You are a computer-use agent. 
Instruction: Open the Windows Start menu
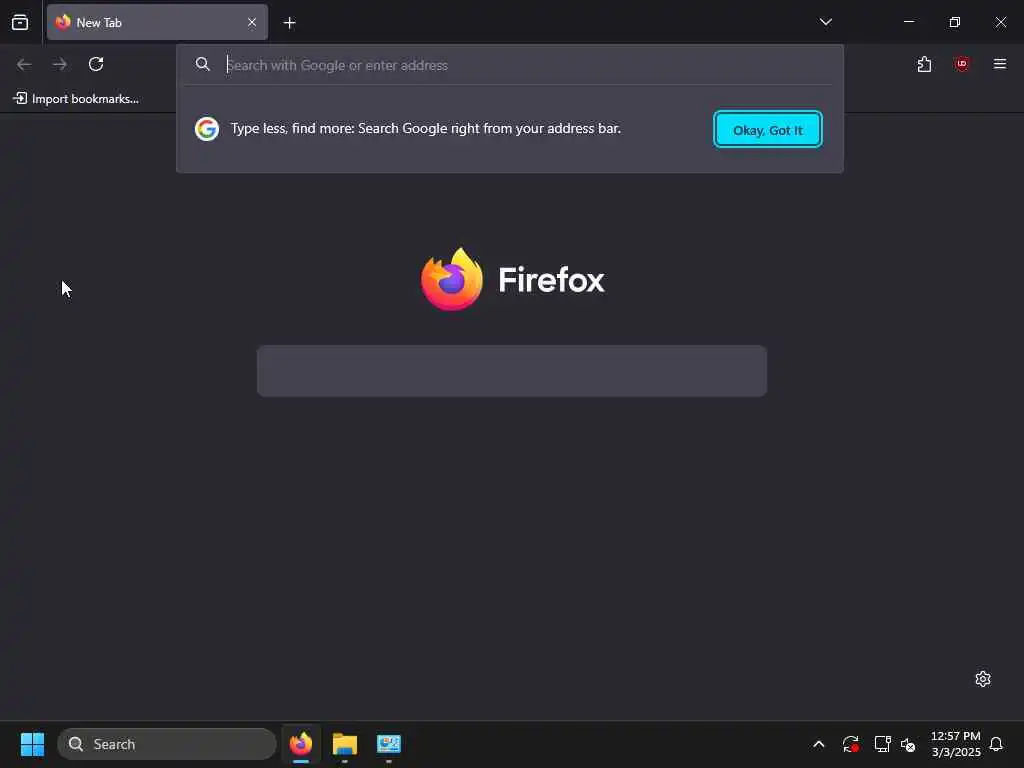(x=32, y=744)
